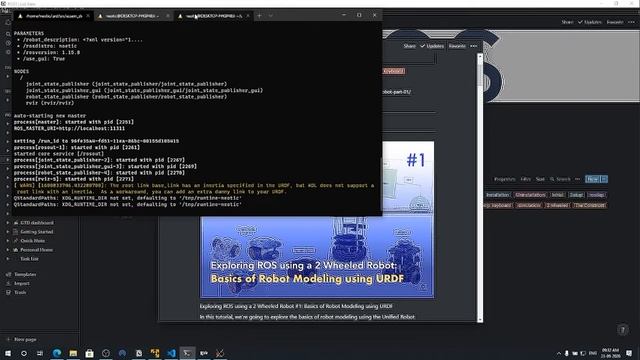Expand the GTD dashboard page arrow
640x360 pixels.
tap(8, 223)
